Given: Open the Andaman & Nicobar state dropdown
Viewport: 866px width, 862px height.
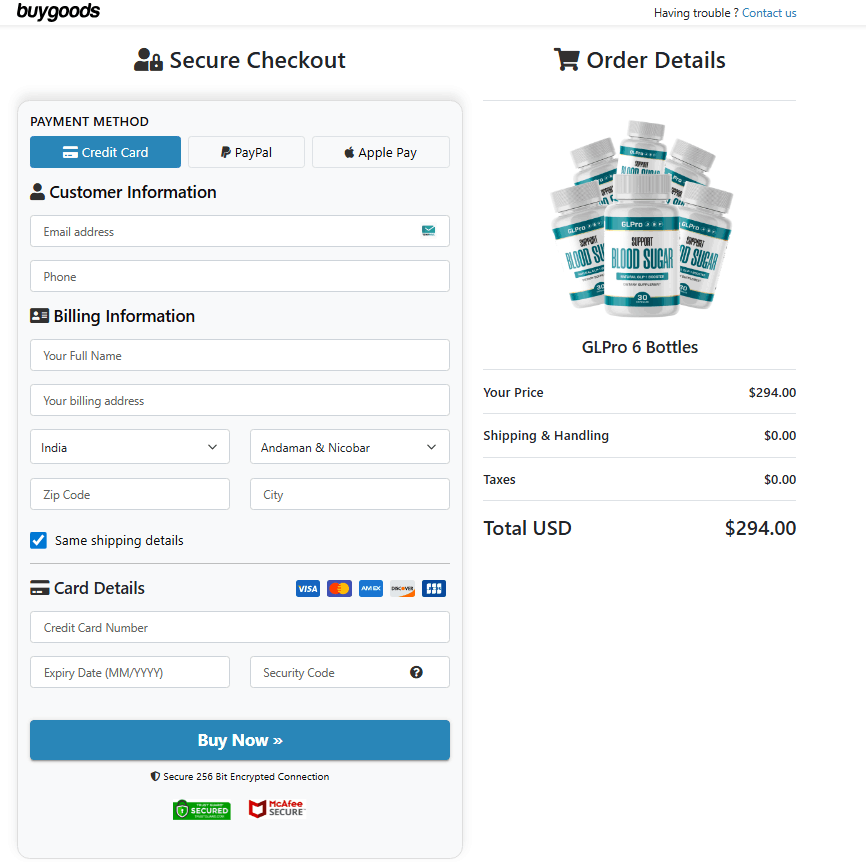Looking at the screenshot, I should pos(349,447).
